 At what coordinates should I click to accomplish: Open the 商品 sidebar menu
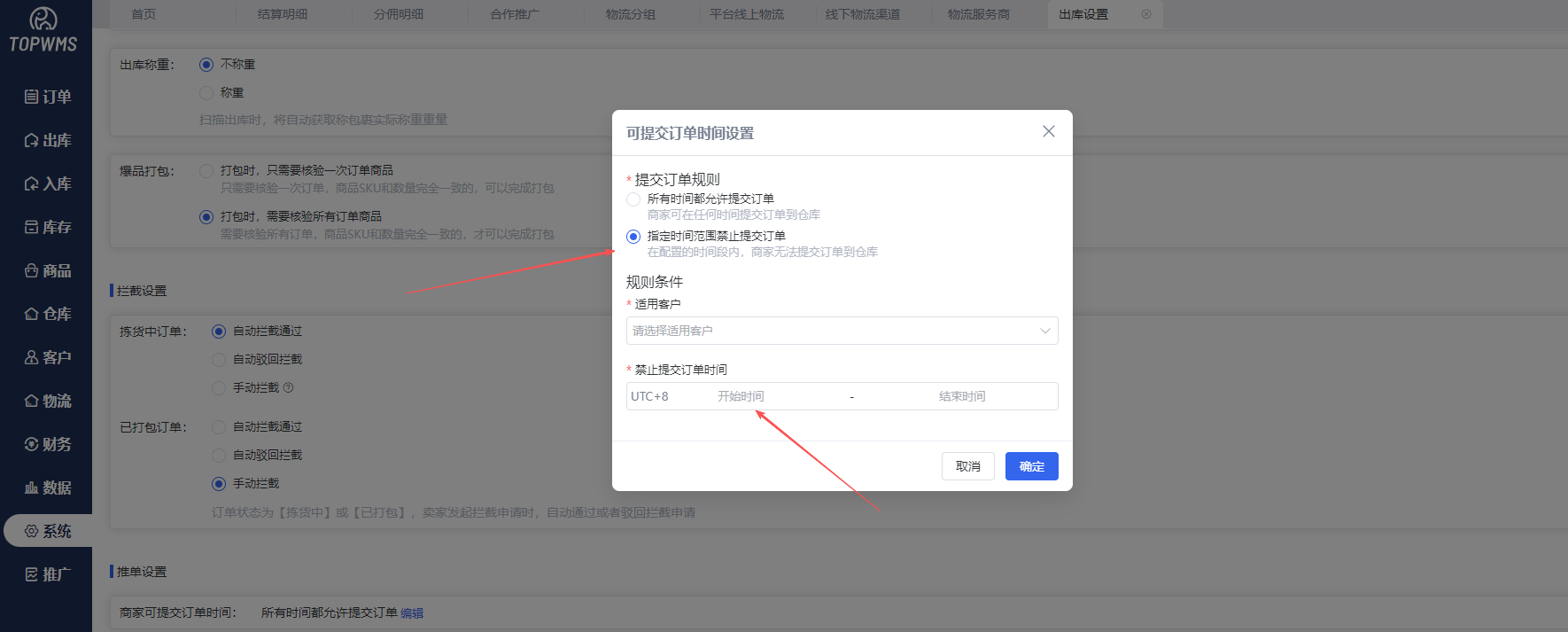pyautogui.click(x=46, y=270)
